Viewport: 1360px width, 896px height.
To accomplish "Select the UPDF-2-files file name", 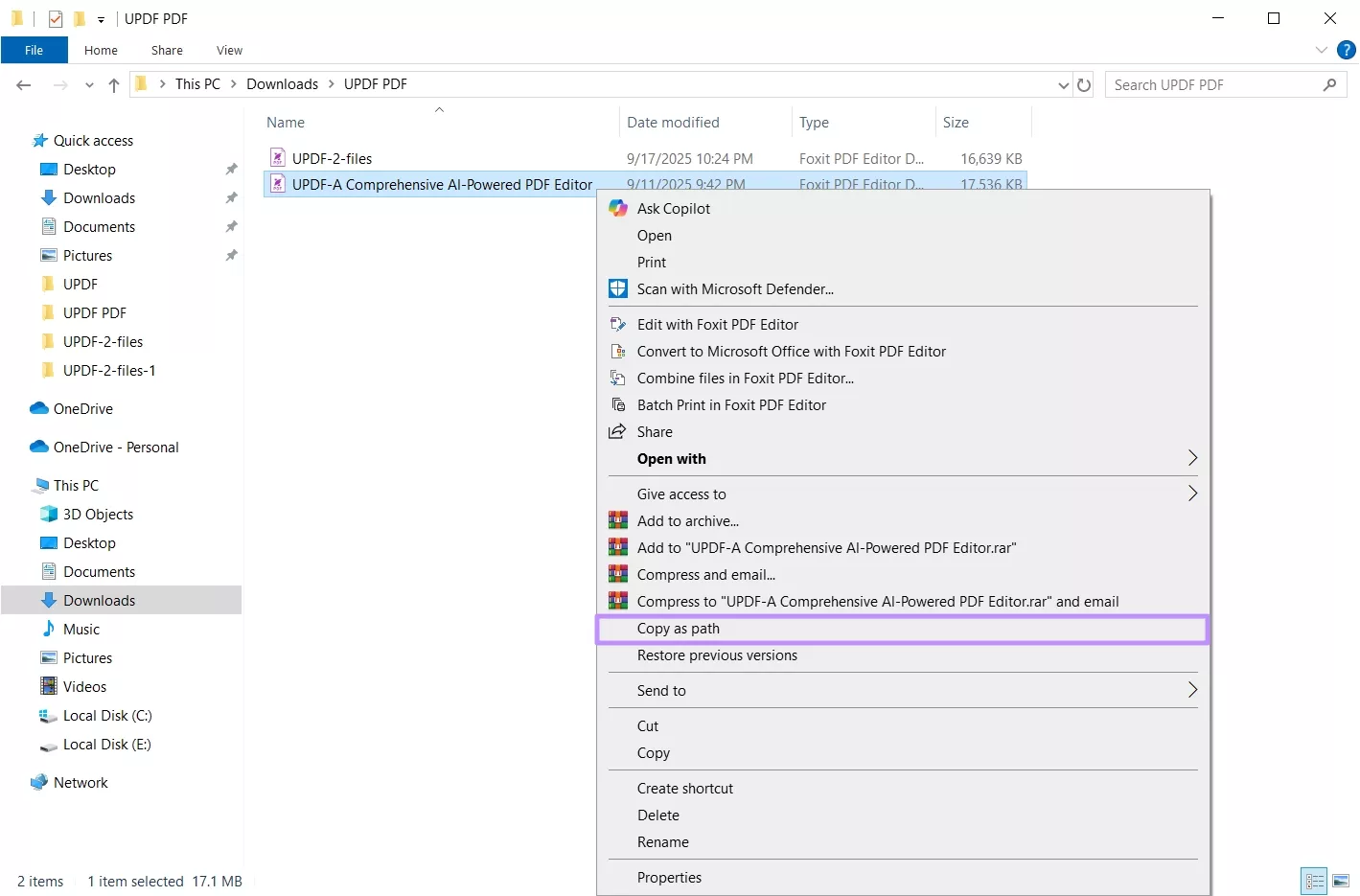I will tap(332, 159).
